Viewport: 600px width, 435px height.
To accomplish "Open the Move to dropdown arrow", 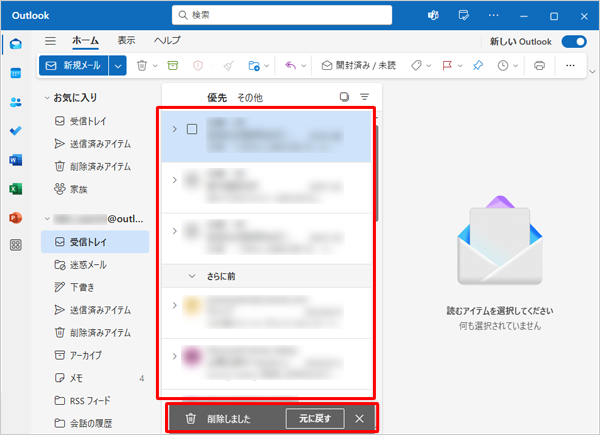I will [267, 66].
